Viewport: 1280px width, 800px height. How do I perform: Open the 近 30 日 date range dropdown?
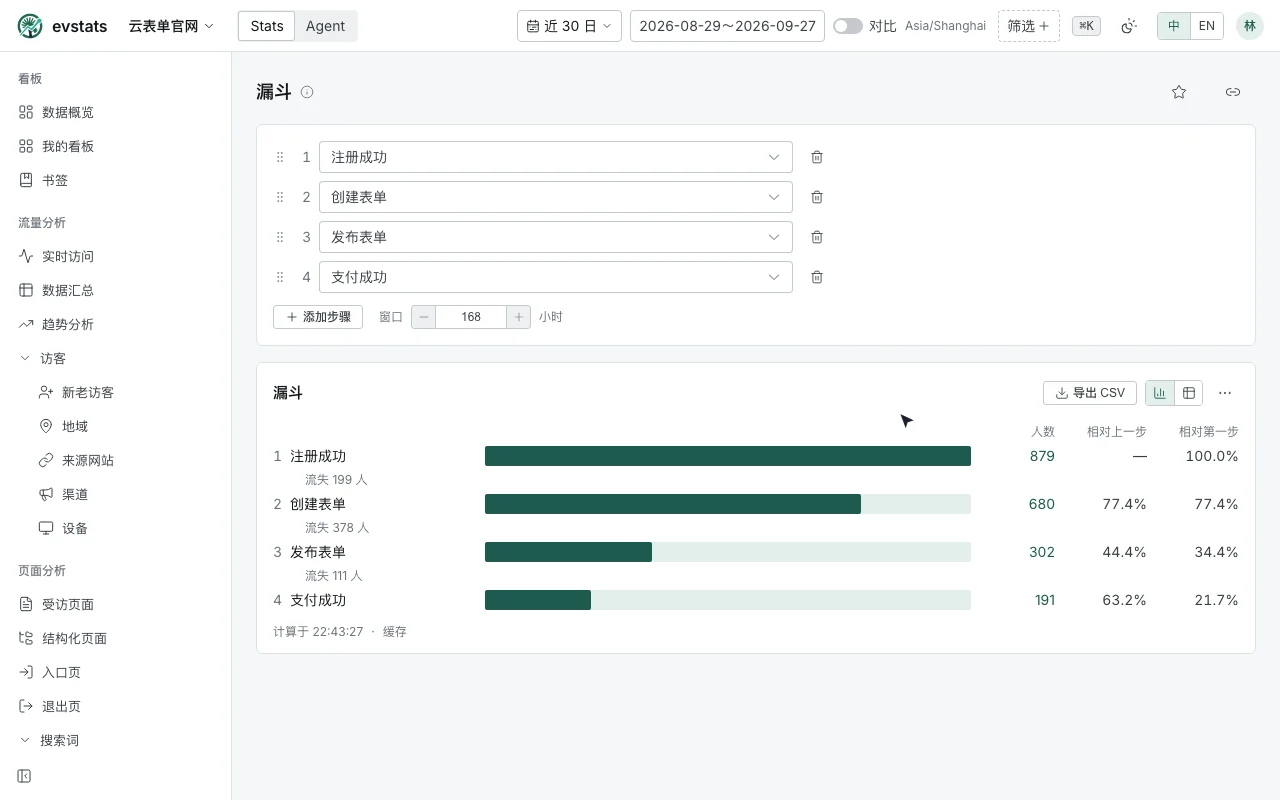pyautogui.click(x=569, y=26)
